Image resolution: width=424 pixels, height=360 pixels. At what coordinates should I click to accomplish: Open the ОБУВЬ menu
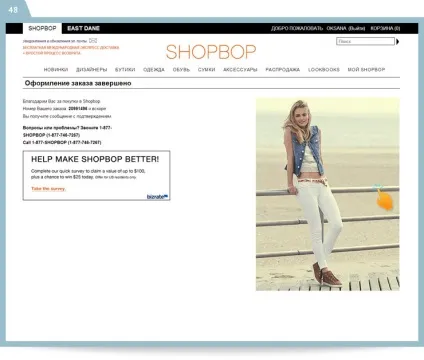(x=181, y=70)
